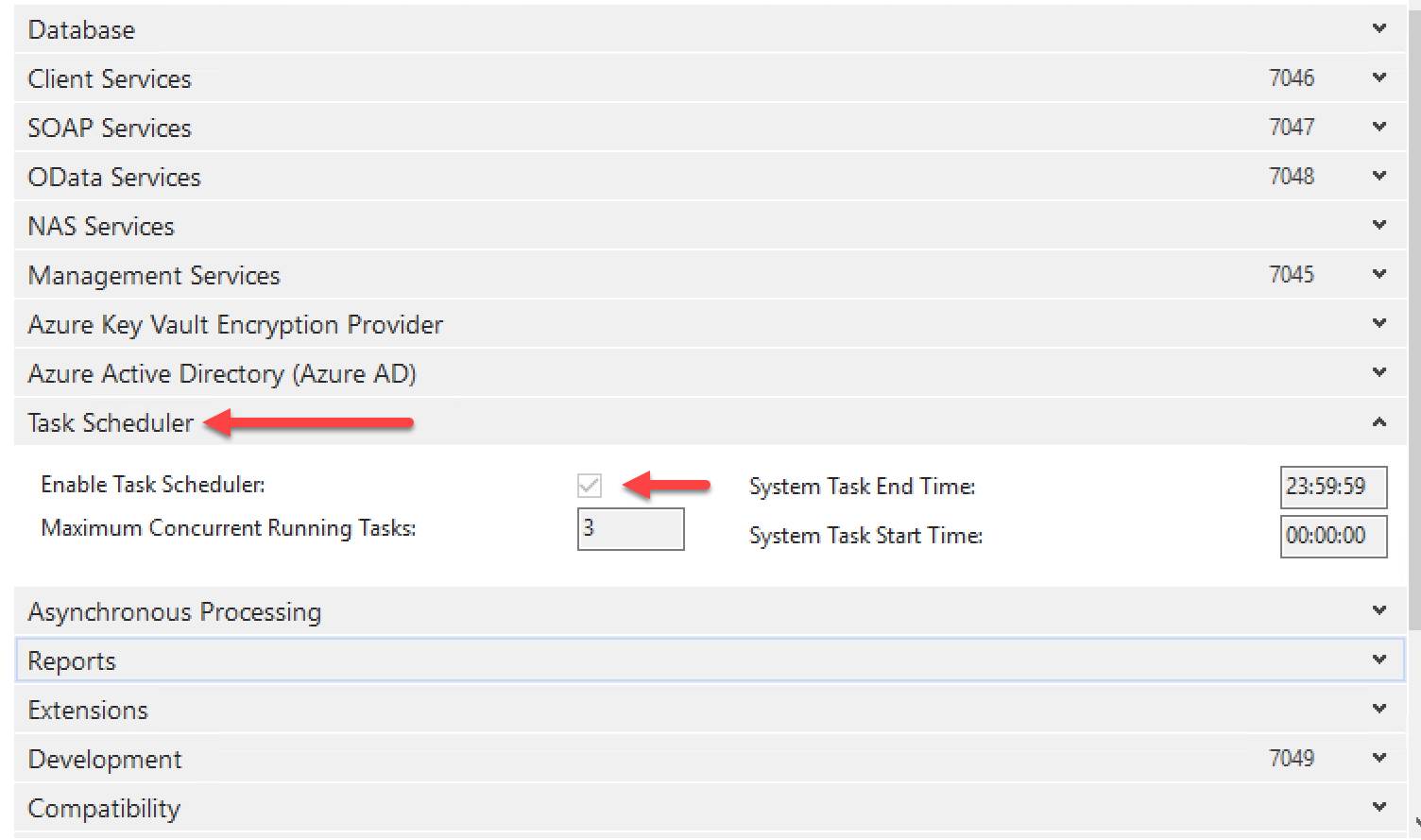Open the Extensions section header

tap(88, 710)
